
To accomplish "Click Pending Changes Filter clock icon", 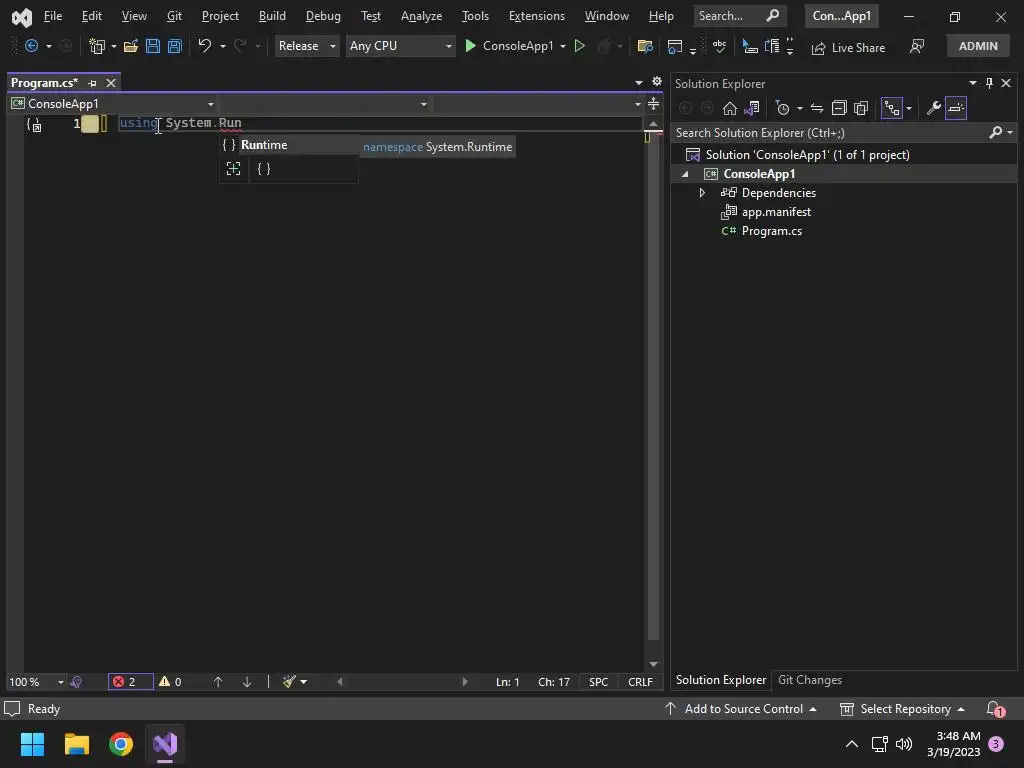I will click(x=782, y=108).
